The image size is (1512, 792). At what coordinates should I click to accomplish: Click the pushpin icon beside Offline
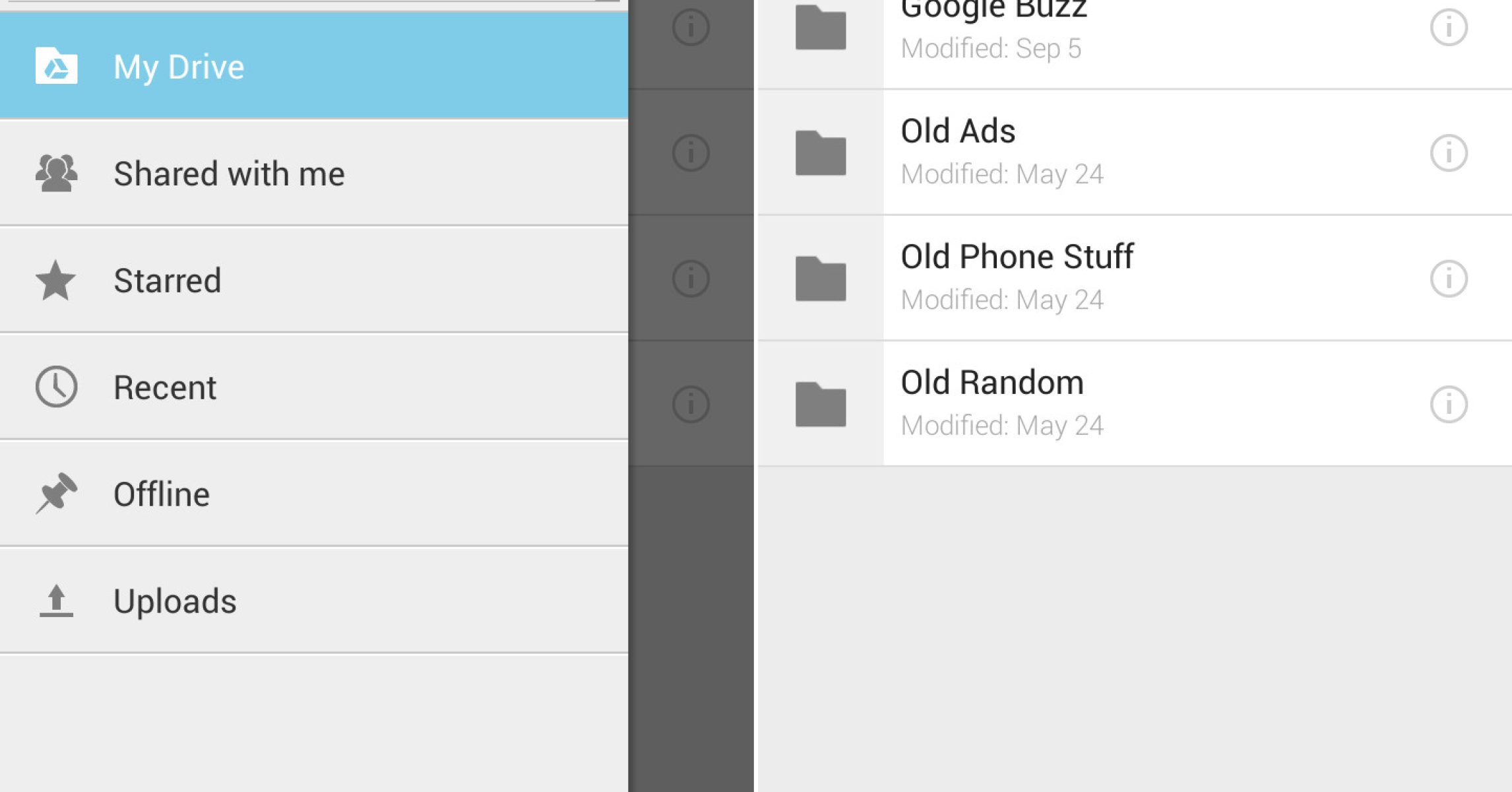(56, 493)
